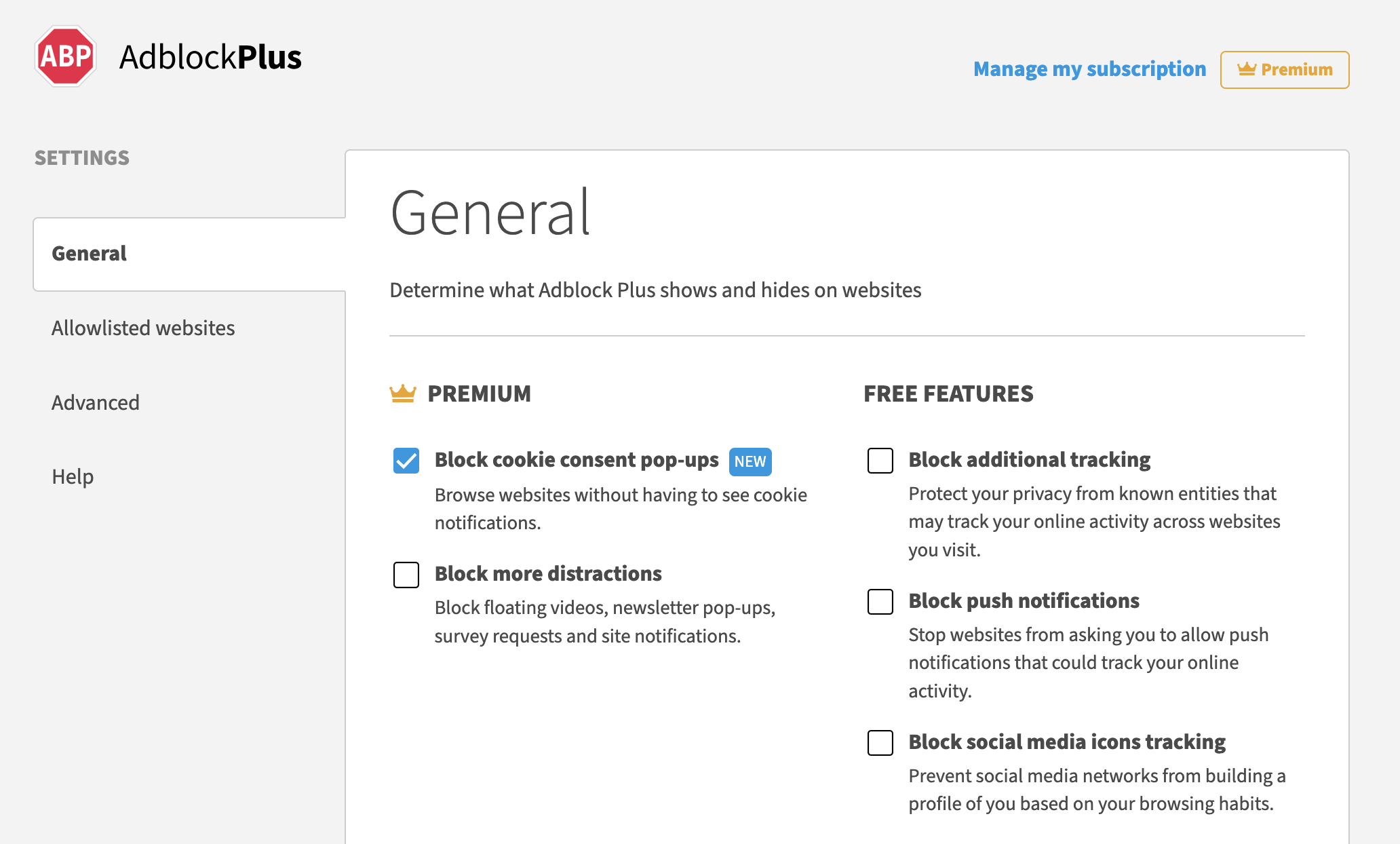Enable Block more distractions
The height and width of the screenshot is (844, 1400).
(x=406, y=575)
